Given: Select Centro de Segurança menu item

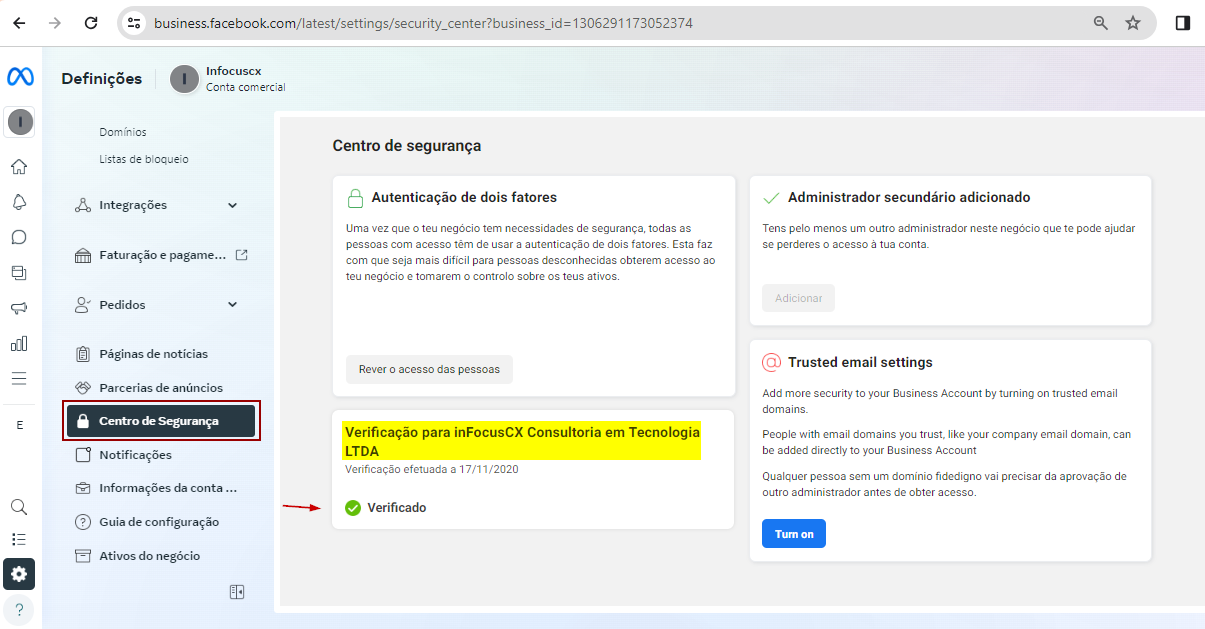Looking at the screenshot, I should [x=160, y=421].
